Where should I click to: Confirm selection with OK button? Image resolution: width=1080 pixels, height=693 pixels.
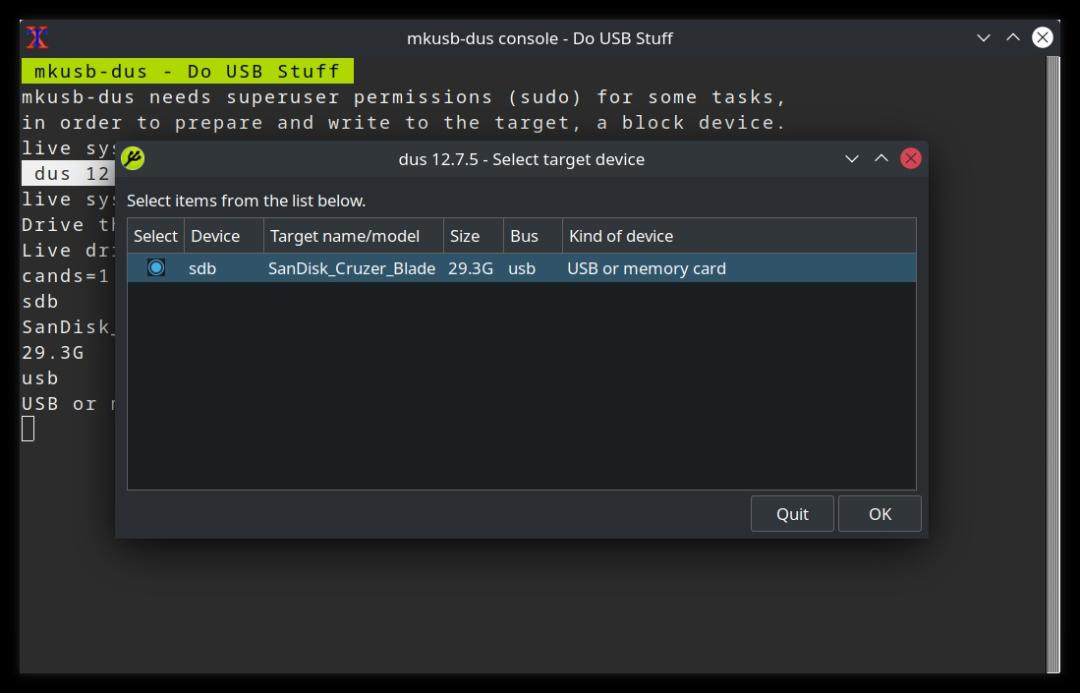pos(880,514)
